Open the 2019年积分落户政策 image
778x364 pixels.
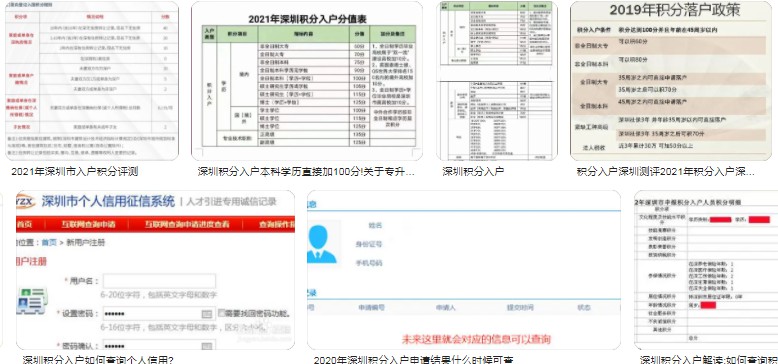[670, 81]
